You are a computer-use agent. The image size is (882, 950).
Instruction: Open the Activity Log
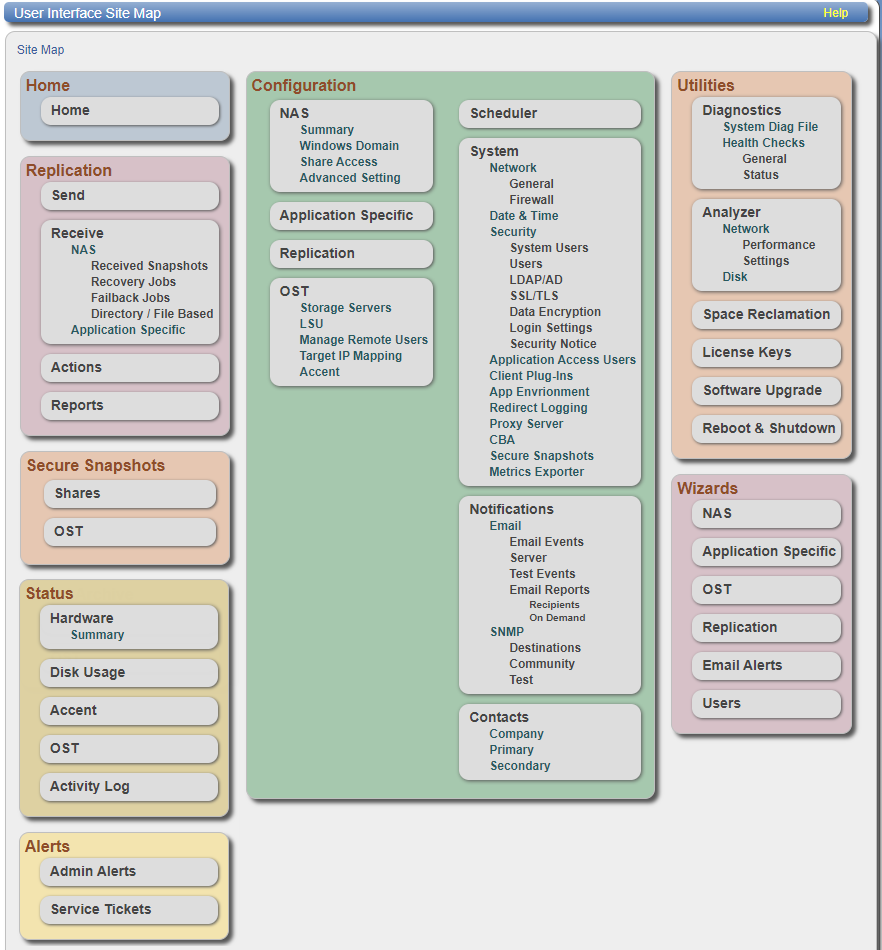pyautogui.click(x=128, y=787)
